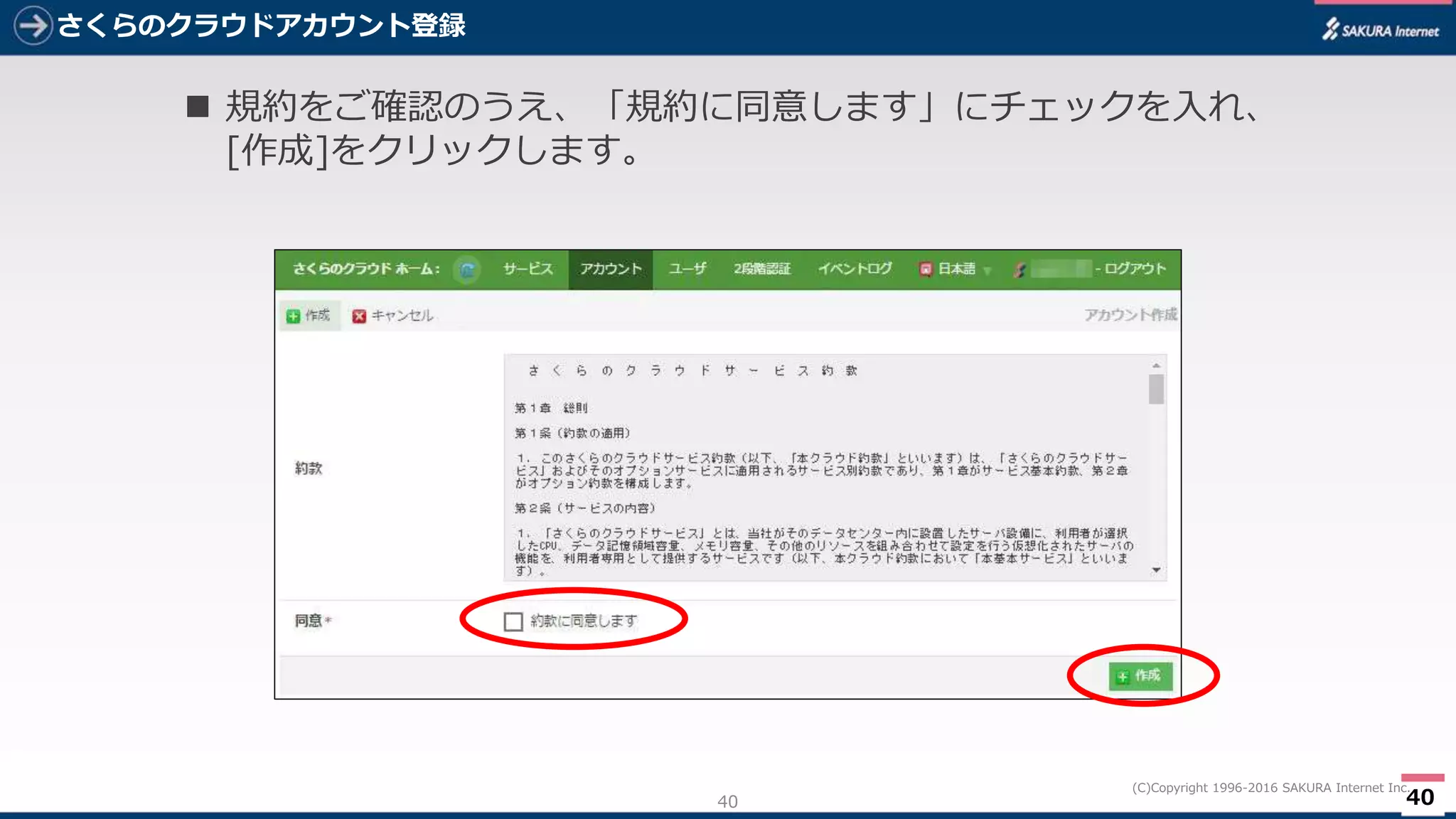Click the アカウント作成 page title text
This screenshot has width=1456, height=819.
tap(1130, 314)
